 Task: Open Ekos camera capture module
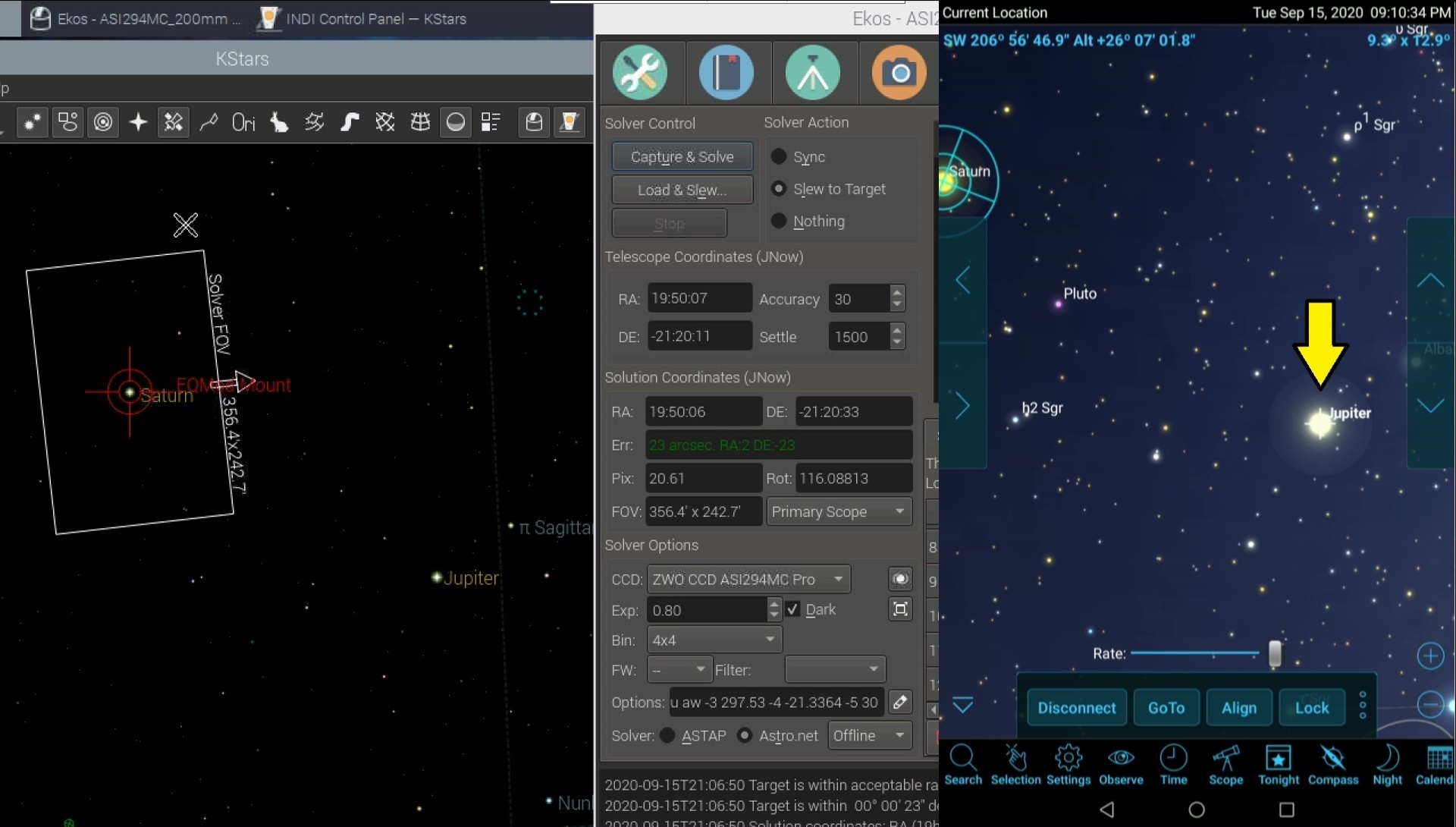point(899,73)
